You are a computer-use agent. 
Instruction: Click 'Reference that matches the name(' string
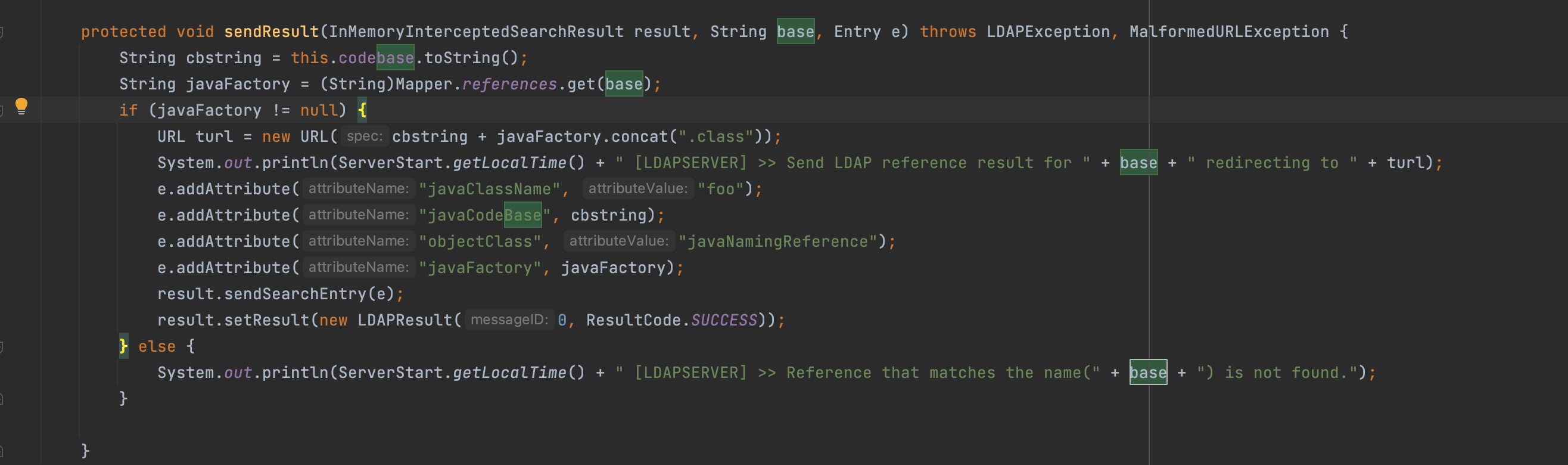858,373
